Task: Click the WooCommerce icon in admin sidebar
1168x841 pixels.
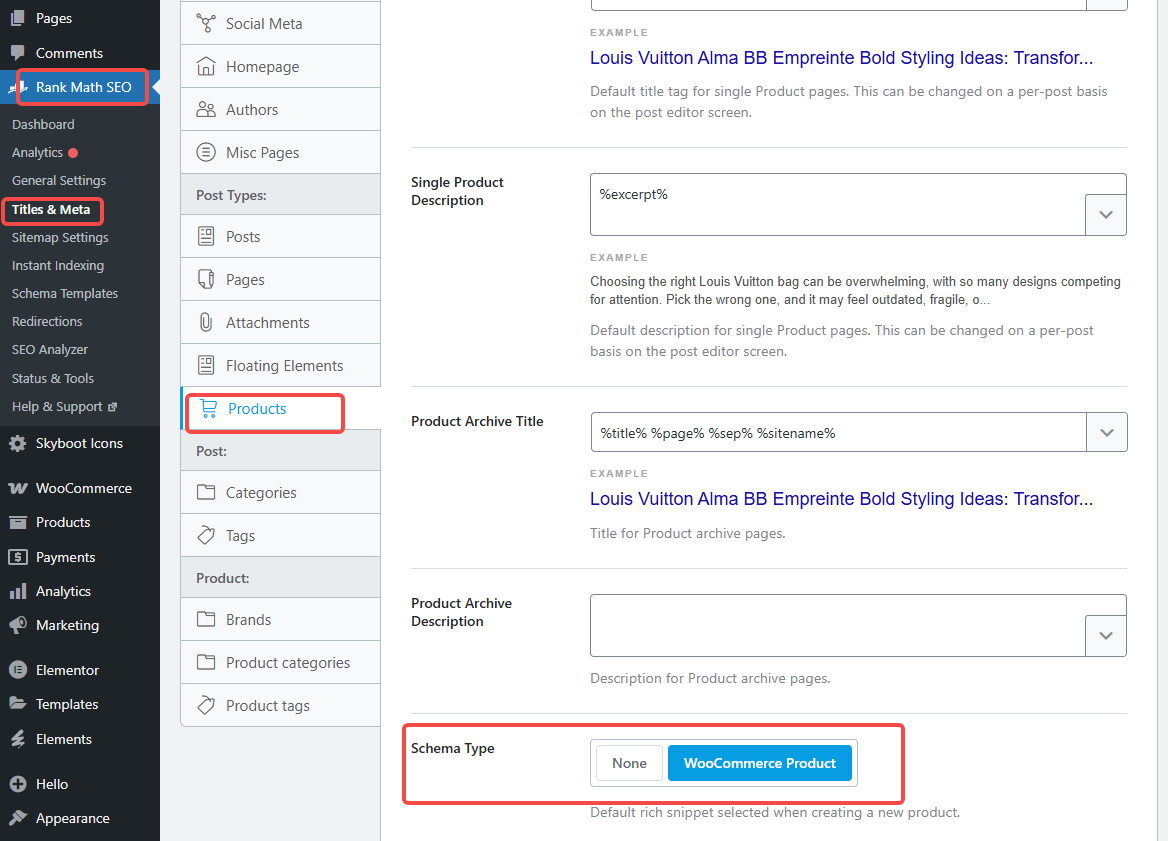Action: [x=18, y=488]
